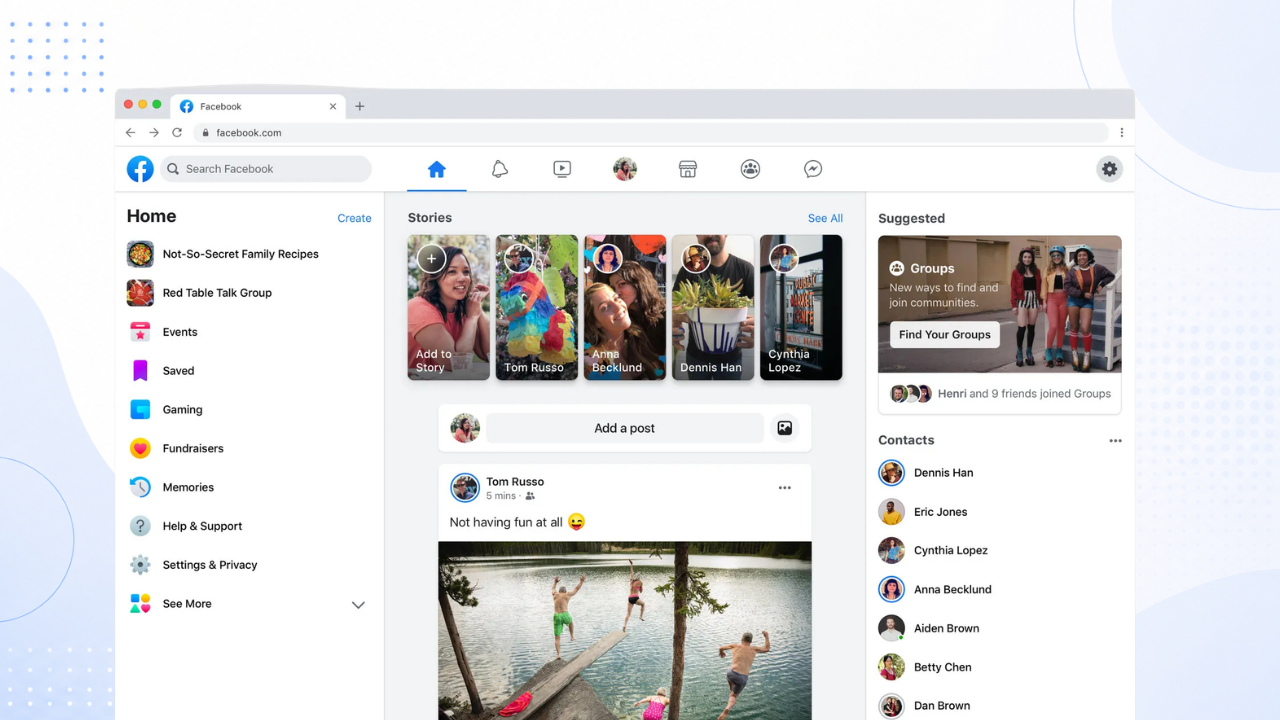This screenshot has width=1280, height=720.
Task: Open Red Table Talk Group icon
Action: point(140,293)
